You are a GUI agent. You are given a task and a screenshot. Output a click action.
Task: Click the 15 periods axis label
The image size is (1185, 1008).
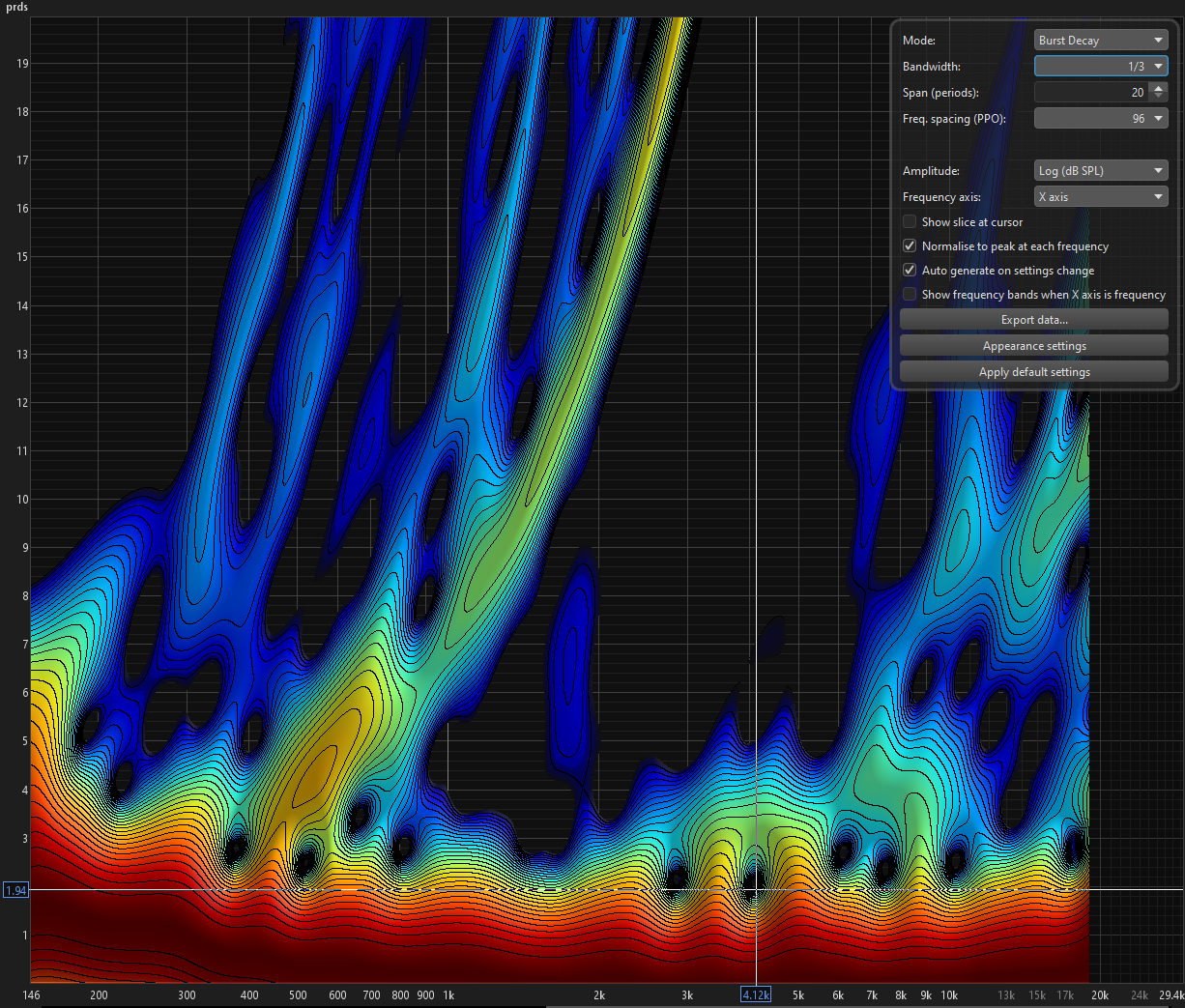[22, 257]
